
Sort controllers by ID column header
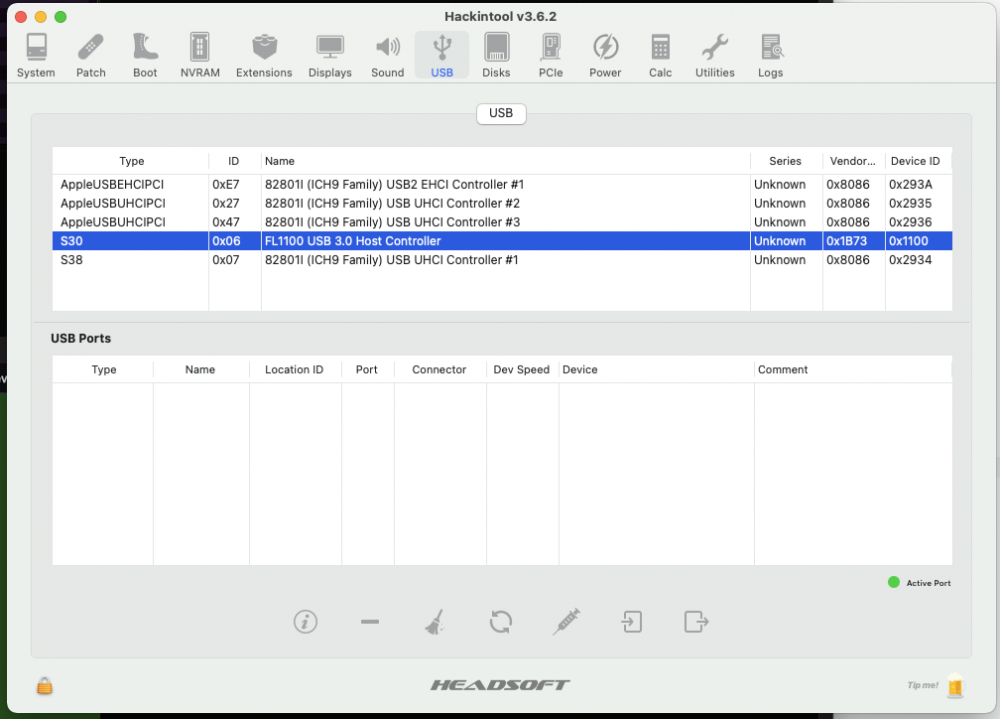[234, 161]
